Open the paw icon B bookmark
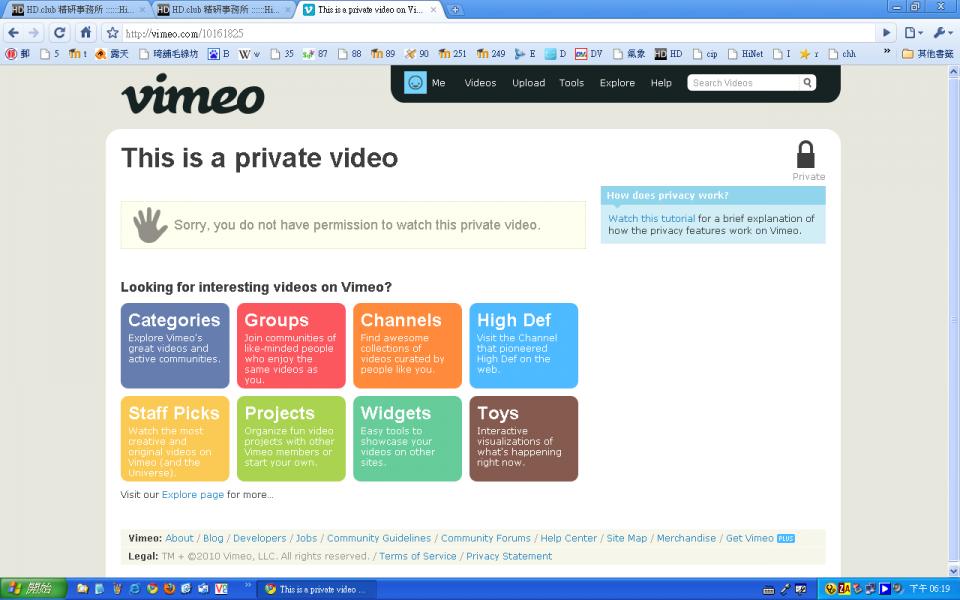 click(x=219, y=54)
